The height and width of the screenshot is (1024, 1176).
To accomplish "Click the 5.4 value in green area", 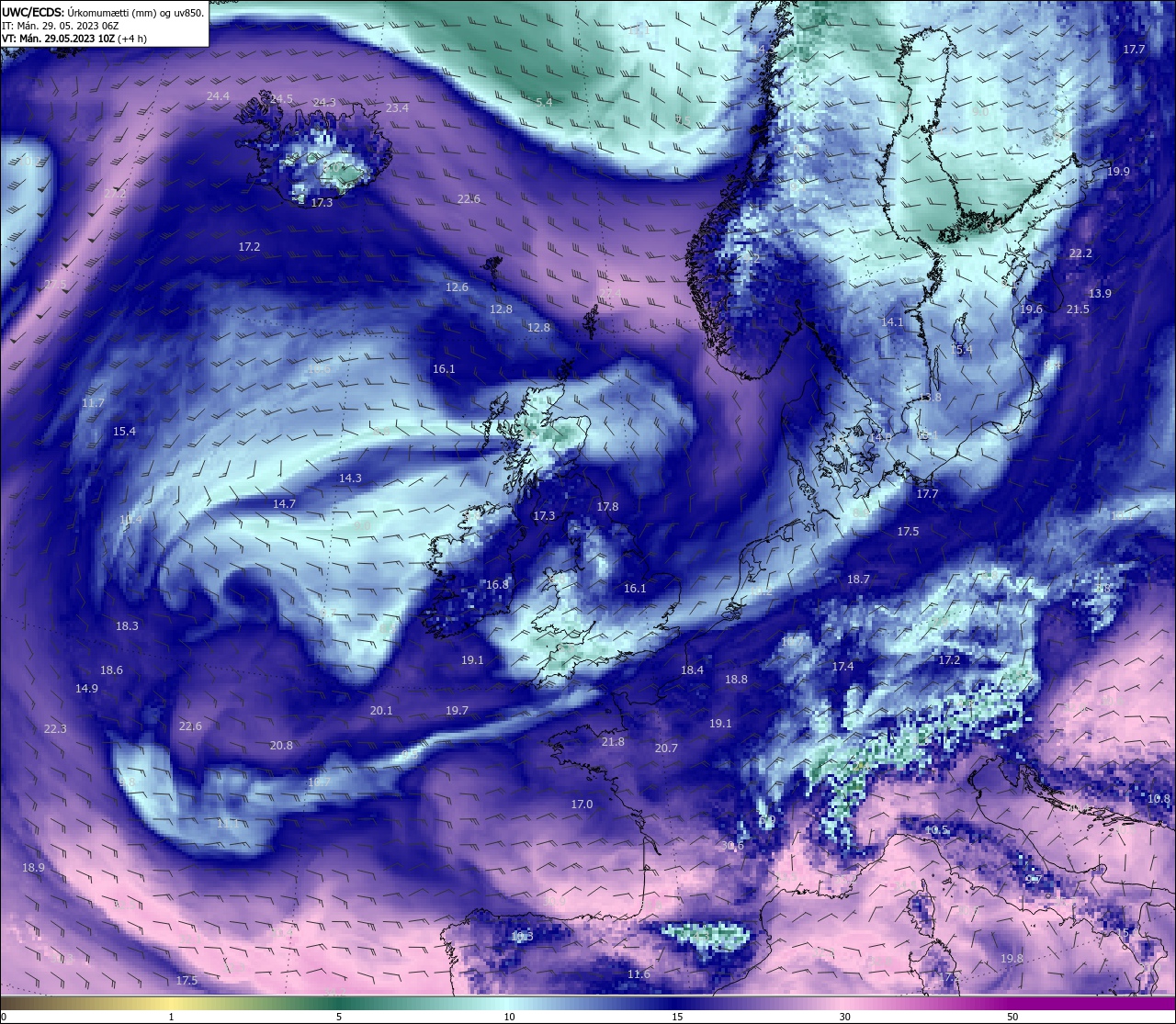I will coord(545,103).
